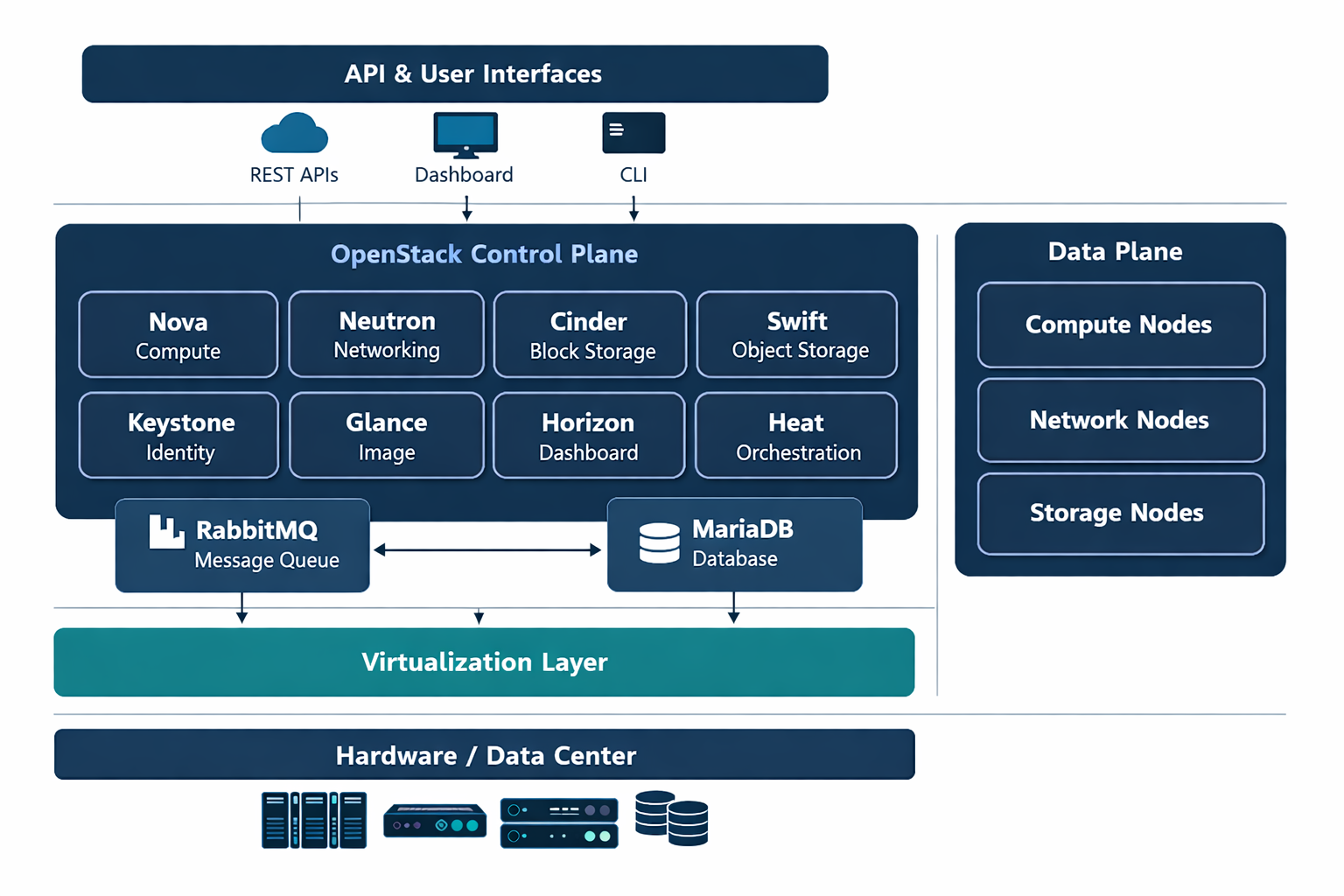
Task: Click the API & User Interfaces banner
Action: click(455, 74)
